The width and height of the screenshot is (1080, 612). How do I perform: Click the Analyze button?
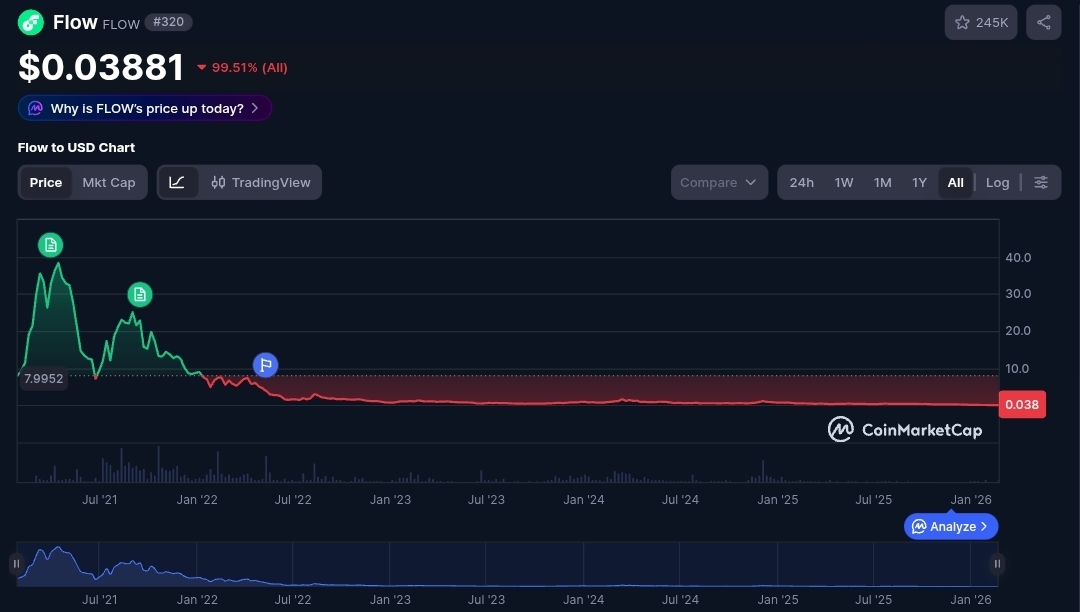pos(950,526)
